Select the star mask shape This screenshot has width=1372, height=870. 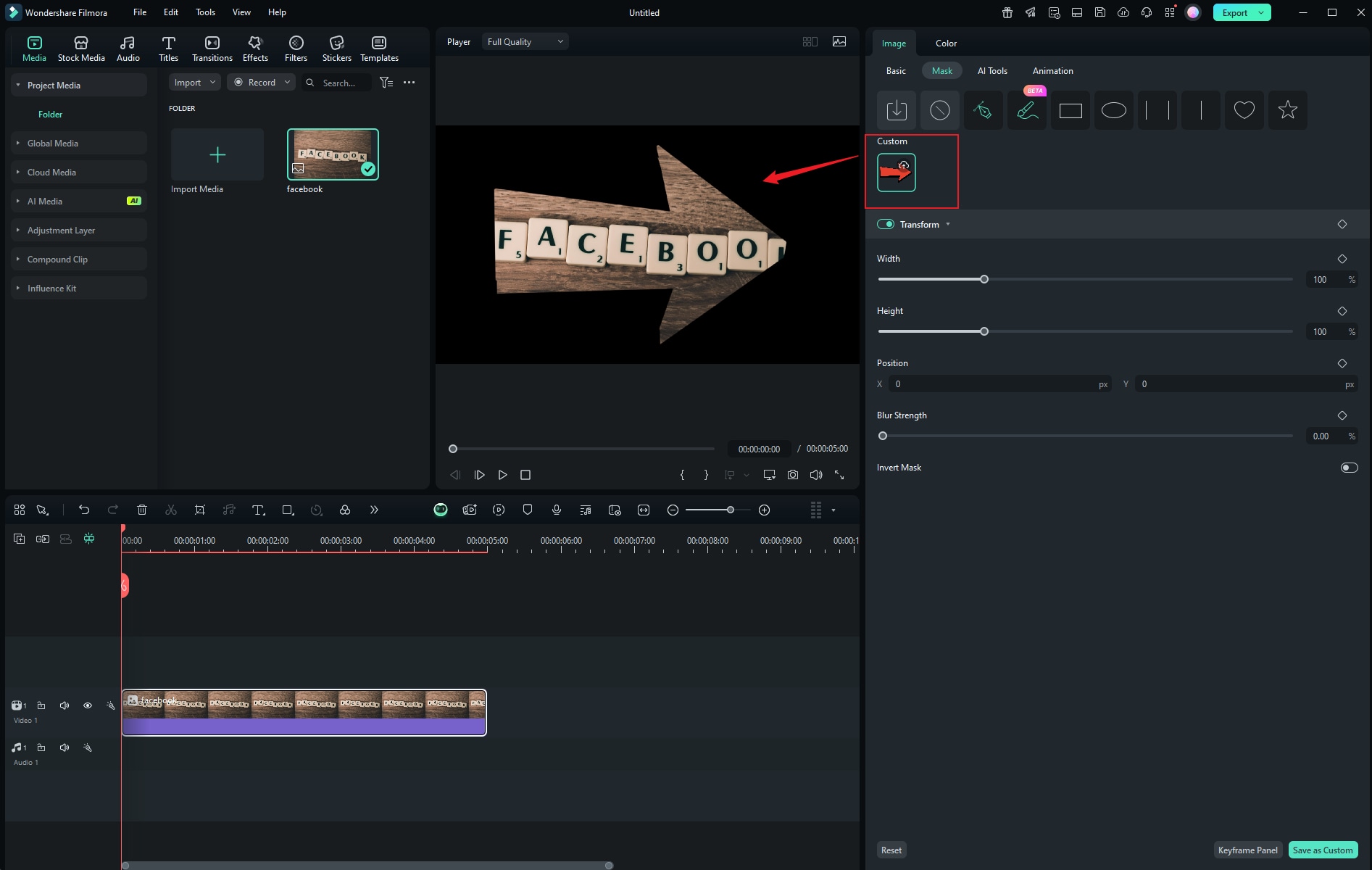(x=1287, y=110)
